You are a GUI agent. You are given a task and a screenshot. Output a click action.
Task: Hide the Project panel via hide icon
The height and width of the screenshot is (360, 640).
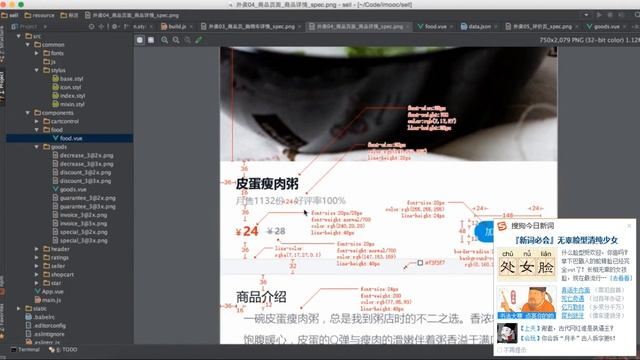(126, 27)
